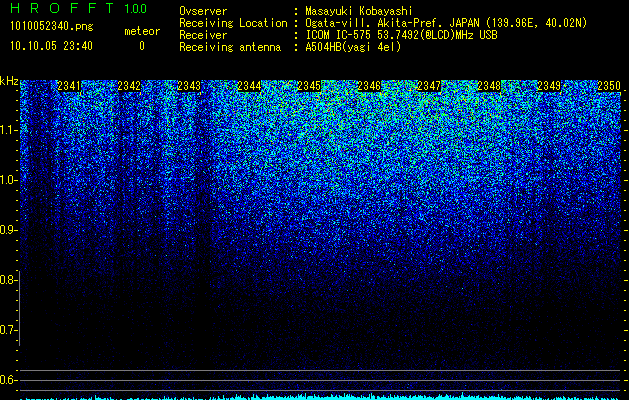Click the 2347 time marker
The image size is (629, 400).
click(429, 86)
